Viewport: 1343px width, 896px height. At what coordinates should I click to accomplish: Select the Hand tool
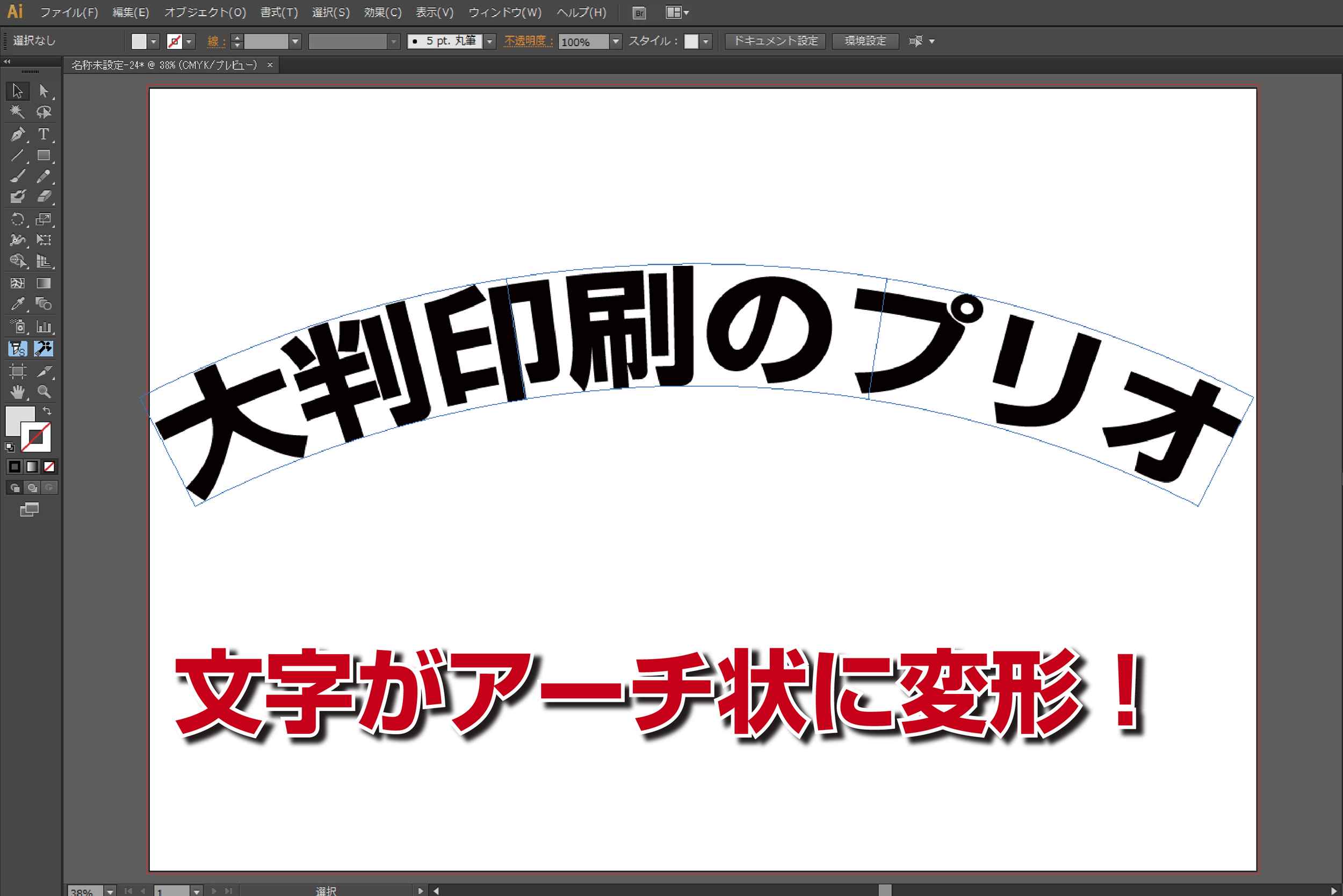[17, 392]
